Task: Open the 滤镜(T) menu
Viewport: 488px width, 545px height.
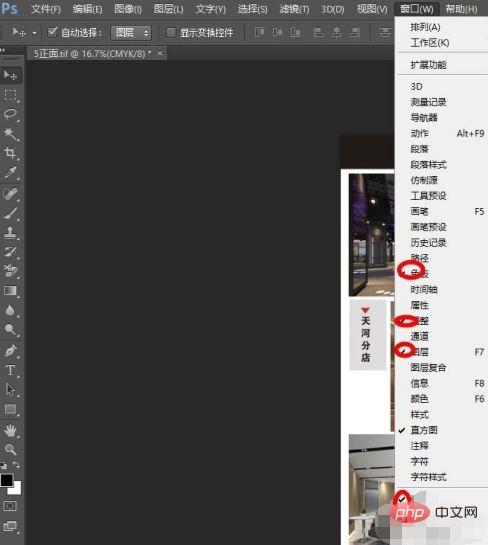Action: tap(294, 9)
